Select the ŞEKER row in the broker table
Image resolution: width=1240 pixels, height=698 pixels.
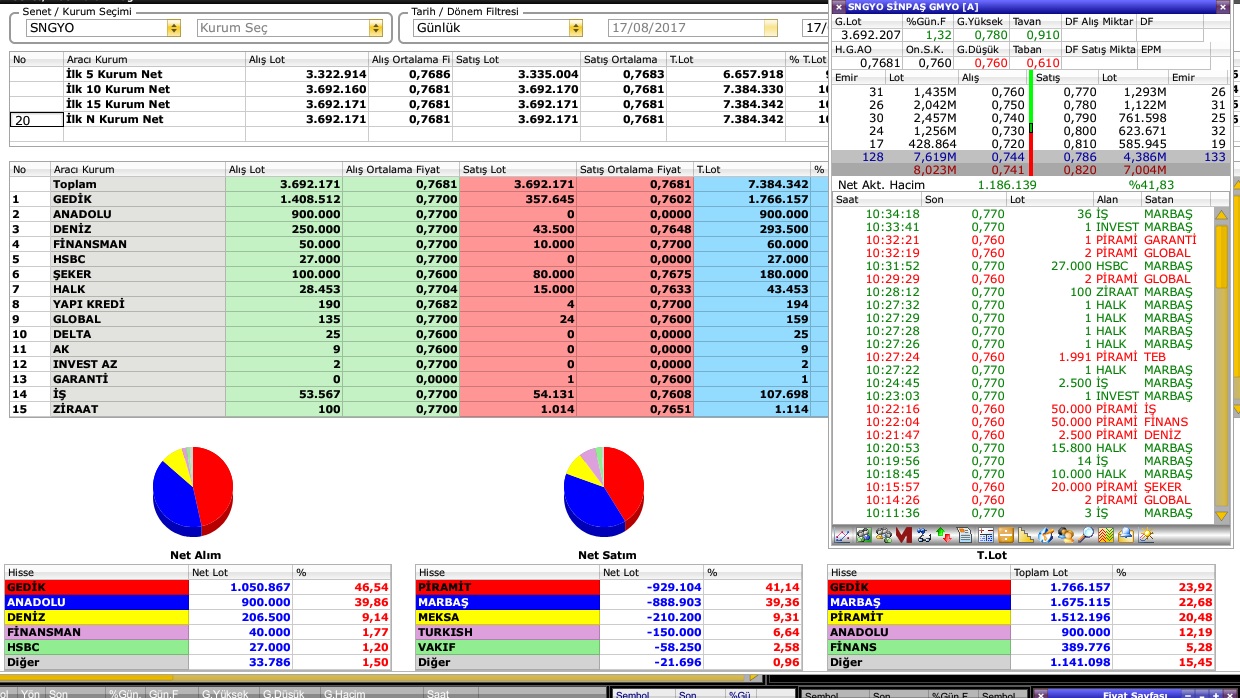(x=420, y=274)
